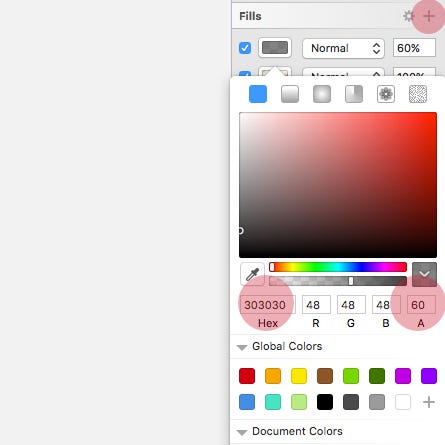Activate the eyedropper color picker
The height and width of the screenshot is (445, 445).
[x=252, y=274]
